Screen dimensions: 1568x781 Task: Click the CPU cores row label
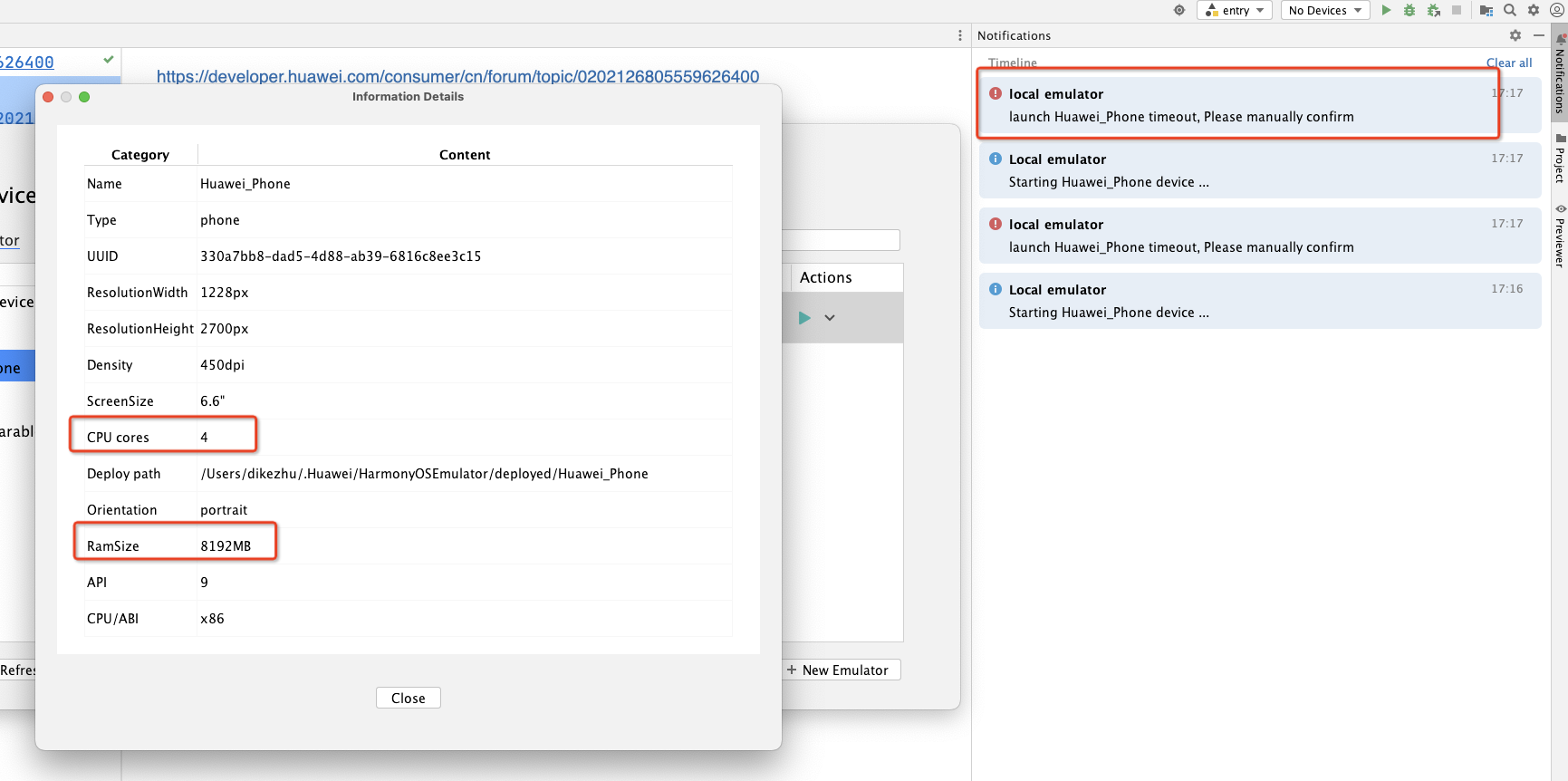tap(118, 438)
